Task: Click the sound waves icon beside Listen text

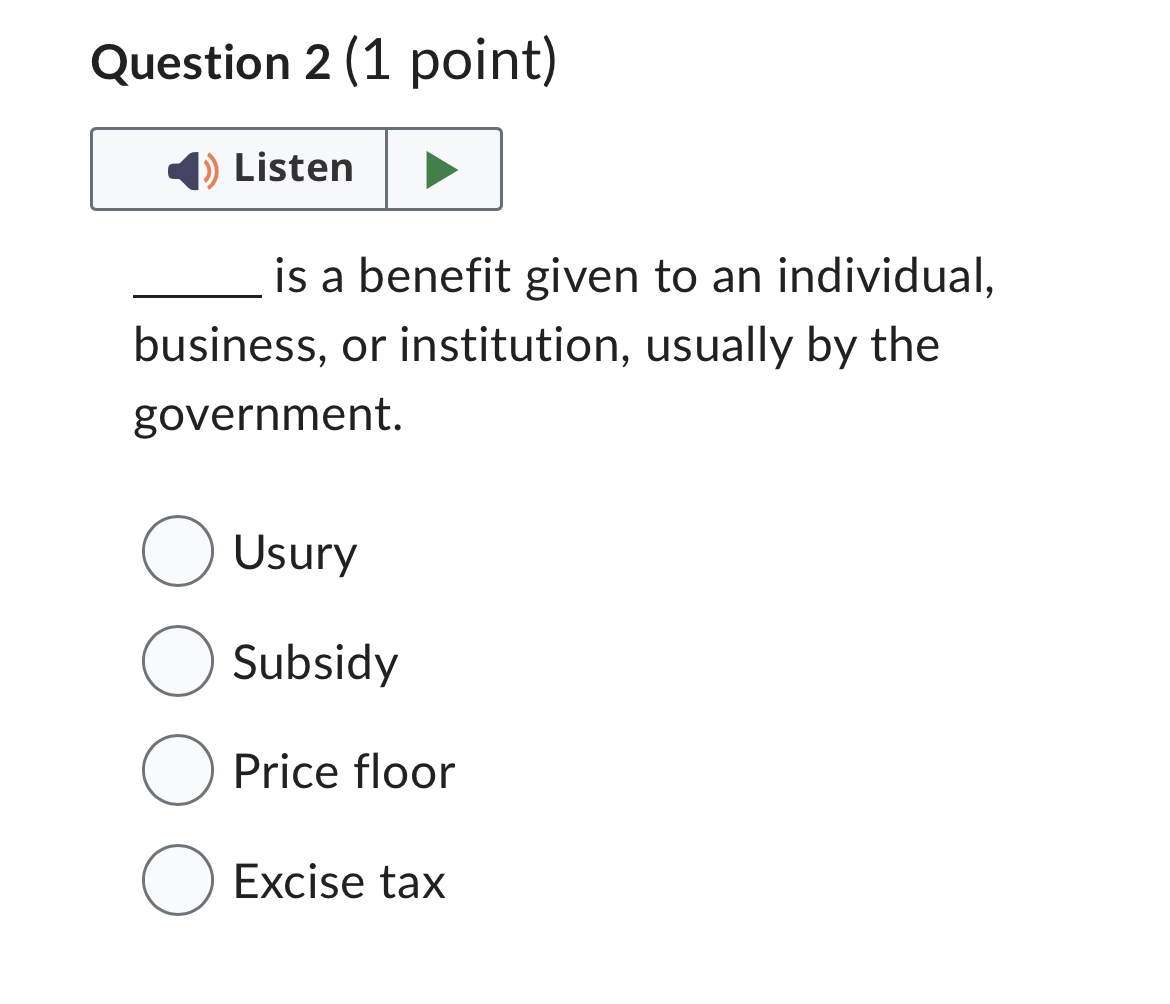Action: pyautogui.click(x=207, y=168)
